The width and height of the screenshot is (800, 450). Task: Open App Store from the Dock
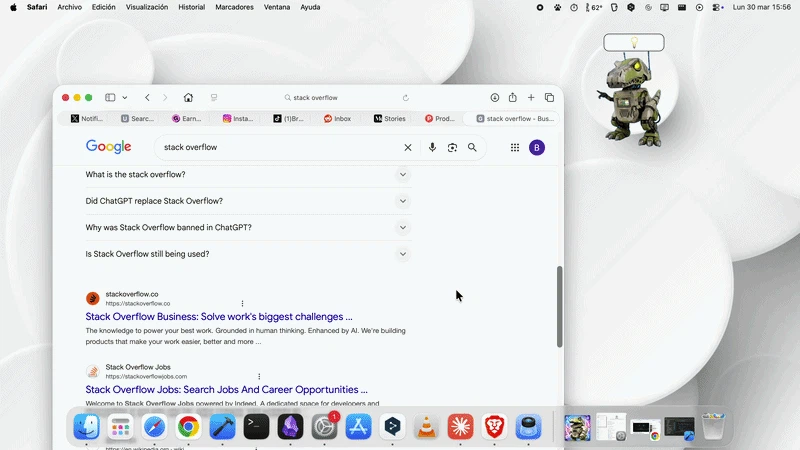[x=358, y=426]
